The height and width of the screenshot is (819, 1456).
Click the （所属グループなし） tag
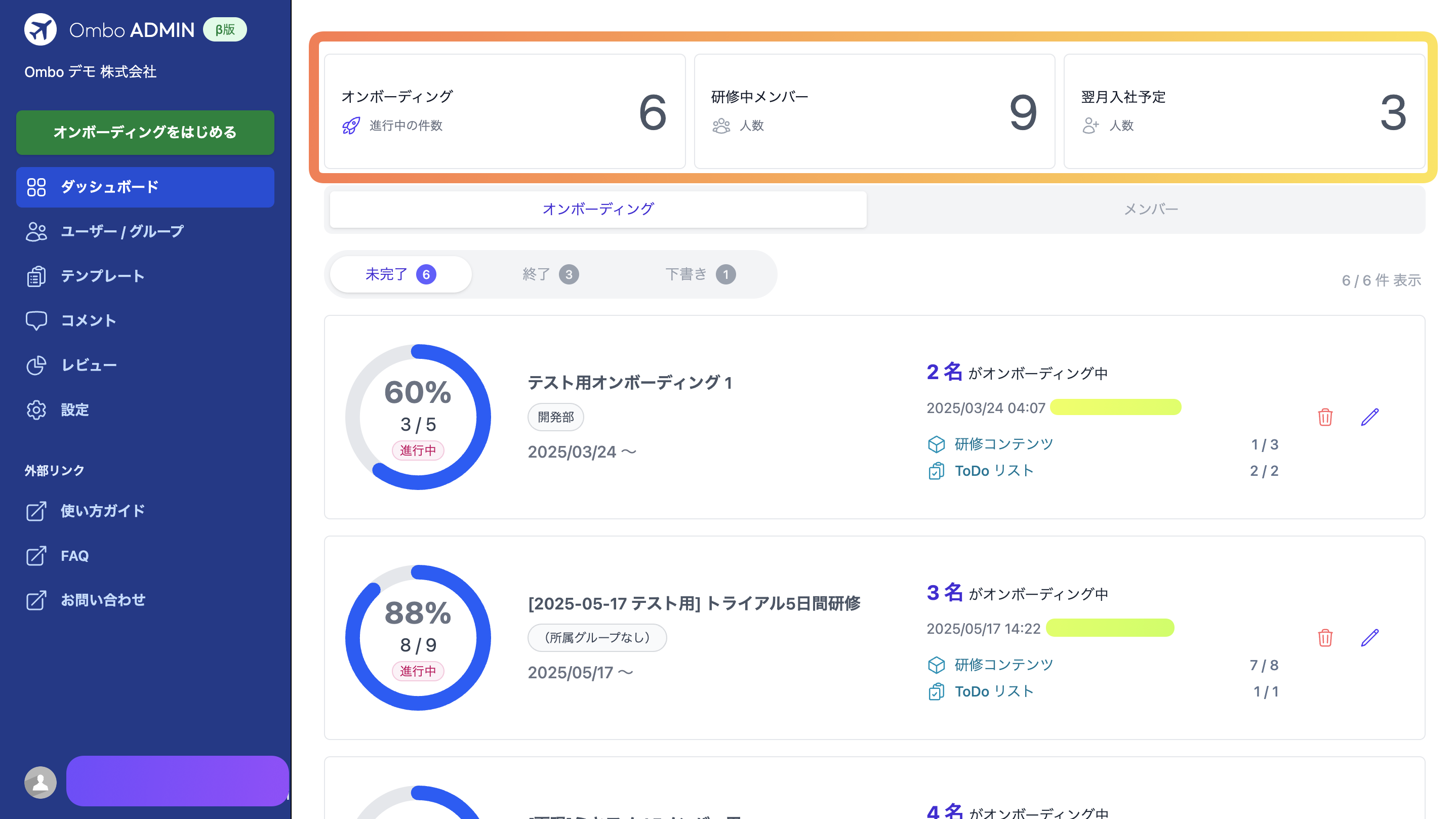[x=597, y=638]
